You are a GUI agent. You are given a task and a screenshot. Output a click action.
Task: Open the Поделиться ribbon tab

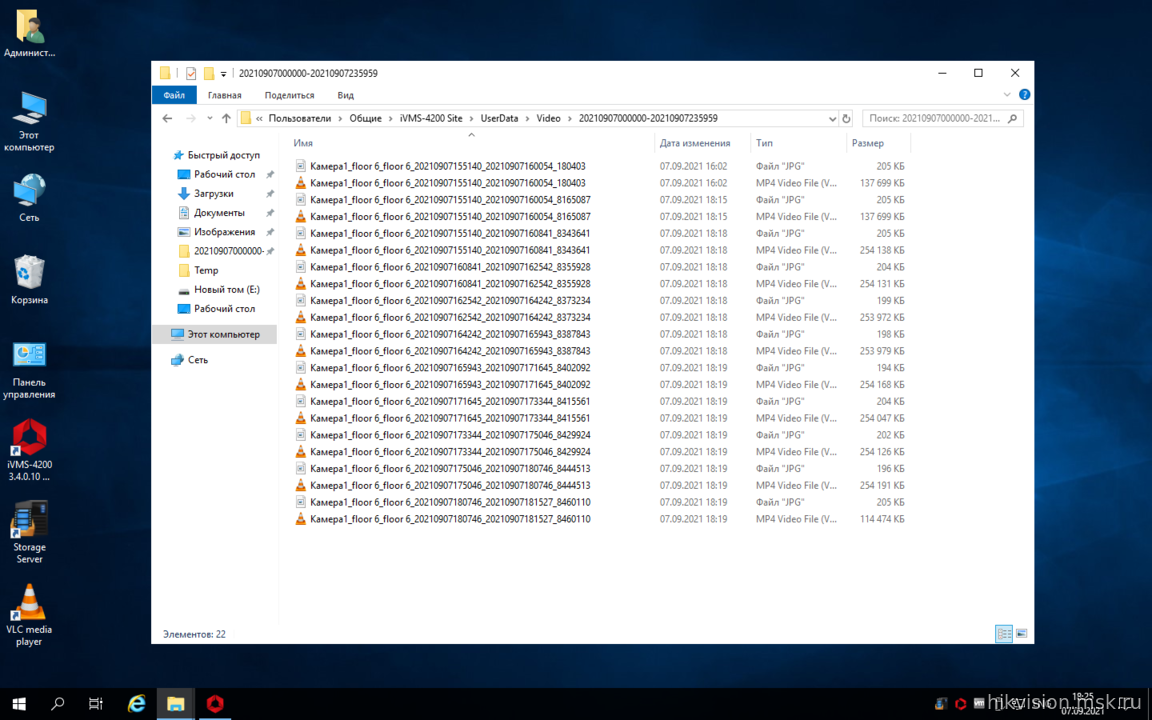289,96
